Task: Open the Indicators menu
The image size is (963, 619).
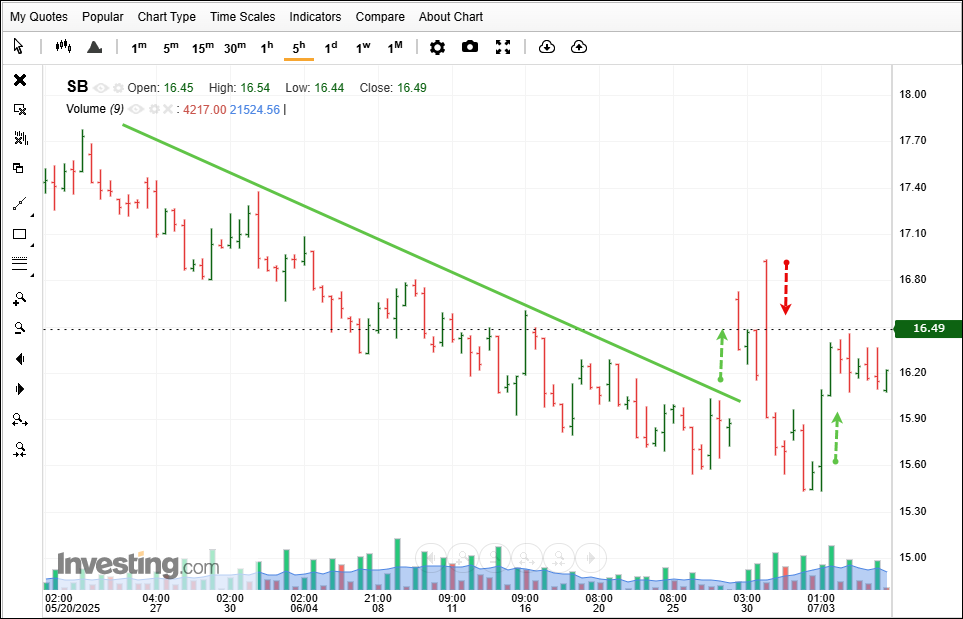Action: click(315, 17)
